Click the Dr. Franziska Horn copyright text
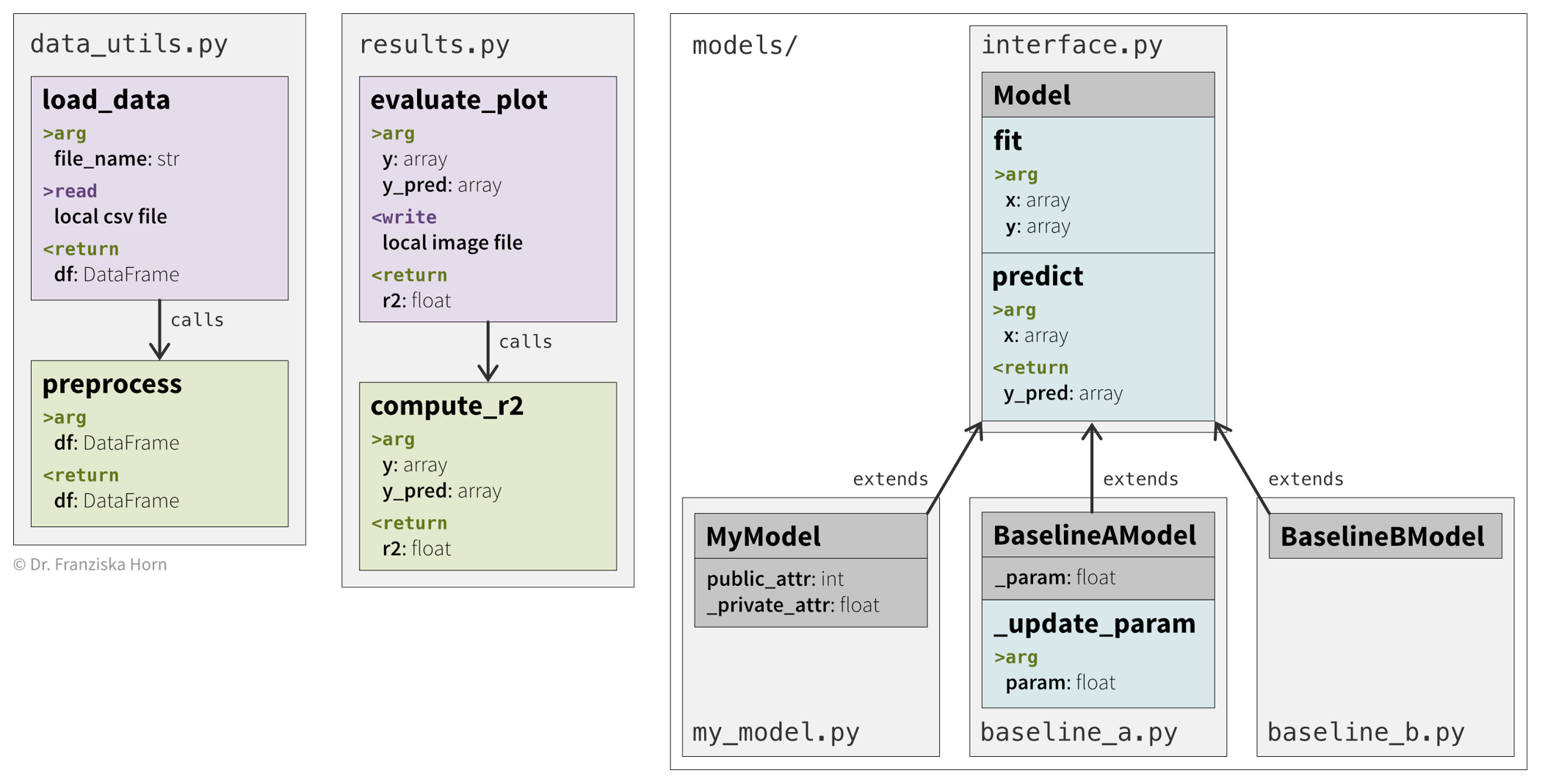The height and width of the screenshot is (784, 1542). pos(90,565)
